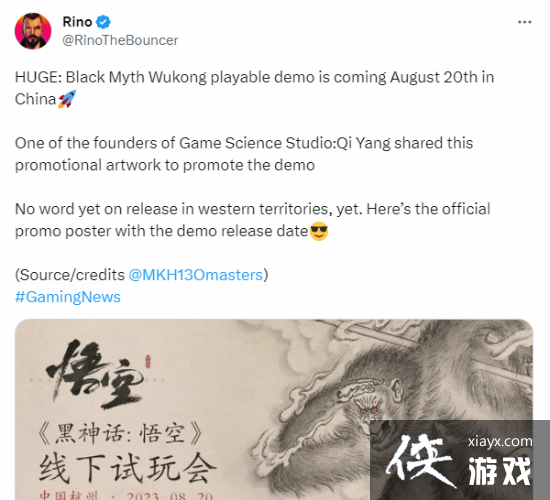
Task: Click the Rino display name
Action: (x=77, y=22)
